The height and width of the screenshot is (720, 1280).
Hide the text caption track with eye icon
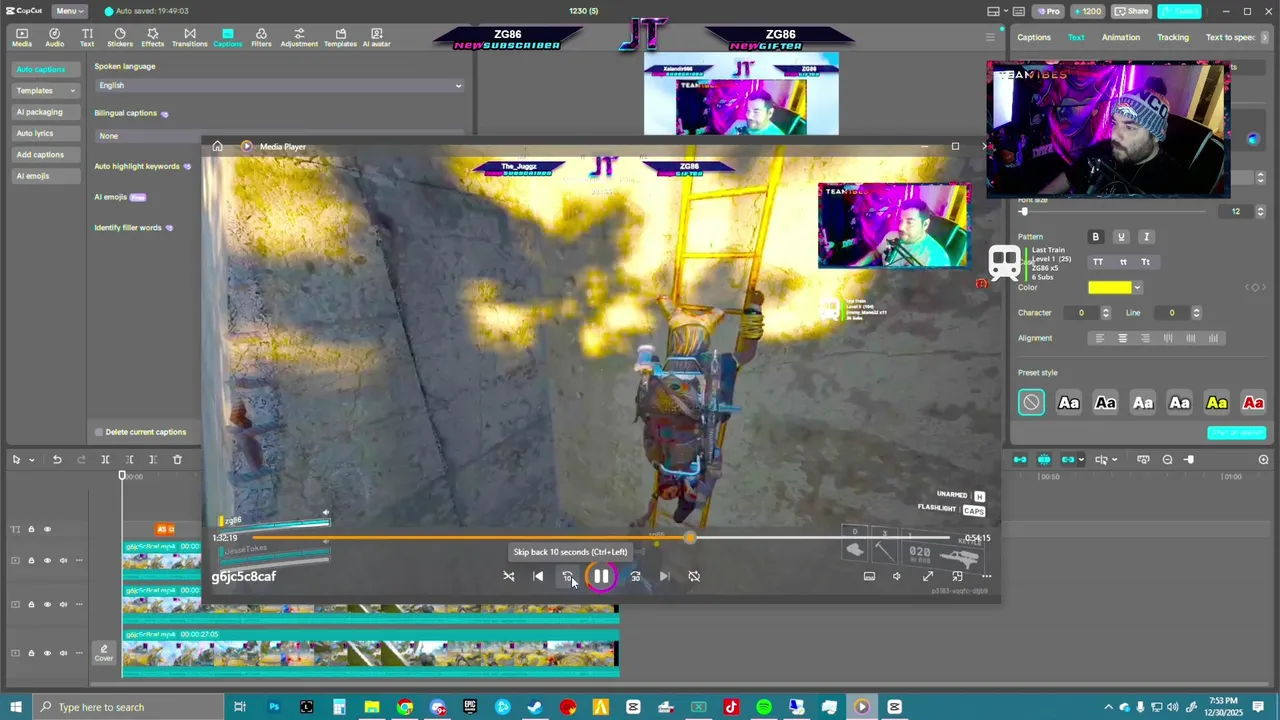tap(47, 529)
